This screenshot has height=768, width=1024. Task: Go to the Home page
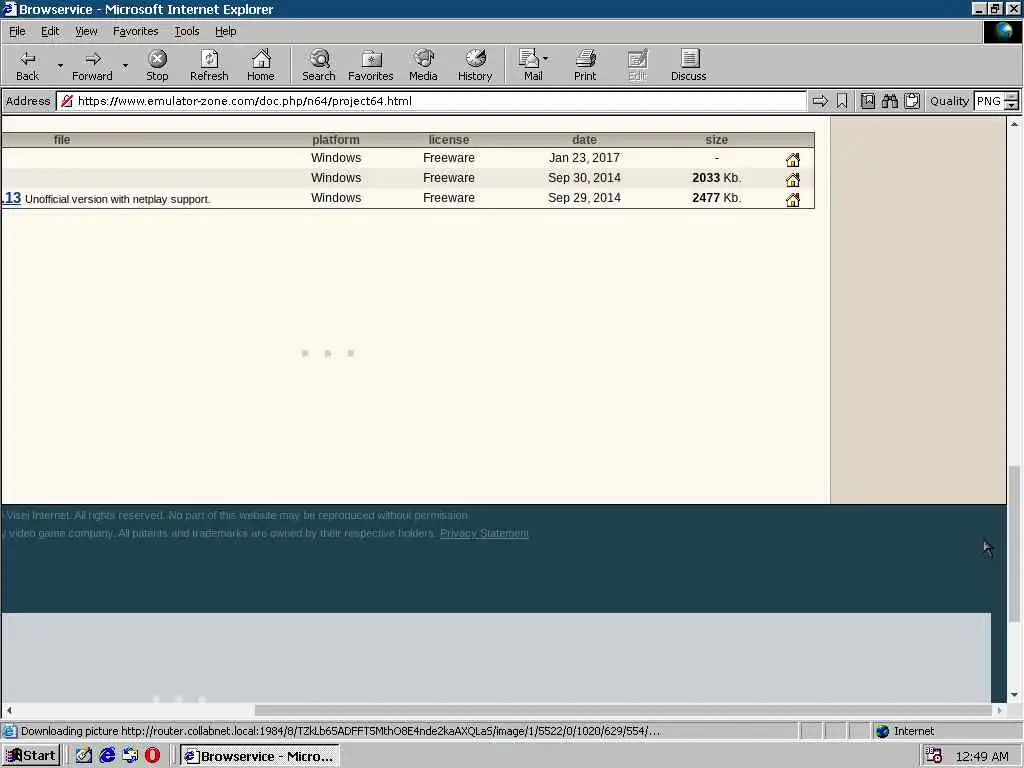click(x=261, y=65)
